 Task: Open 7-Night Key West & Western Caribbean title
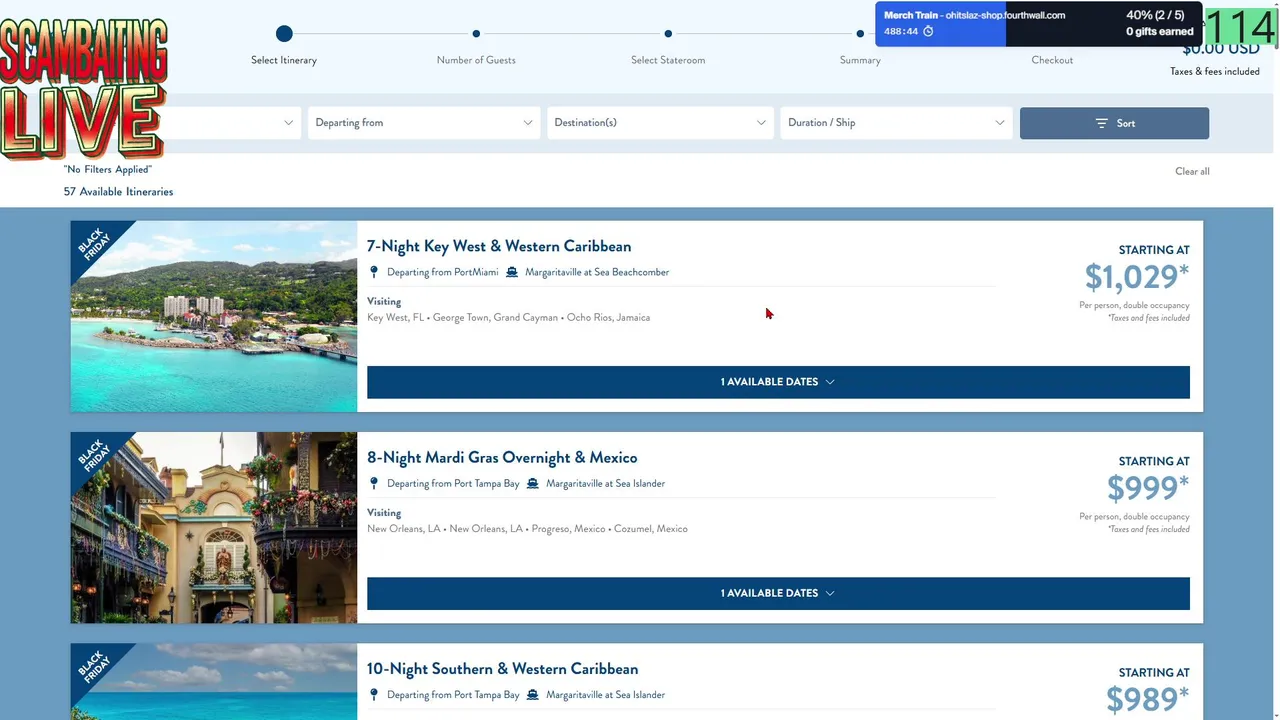[x=499, y=246]
